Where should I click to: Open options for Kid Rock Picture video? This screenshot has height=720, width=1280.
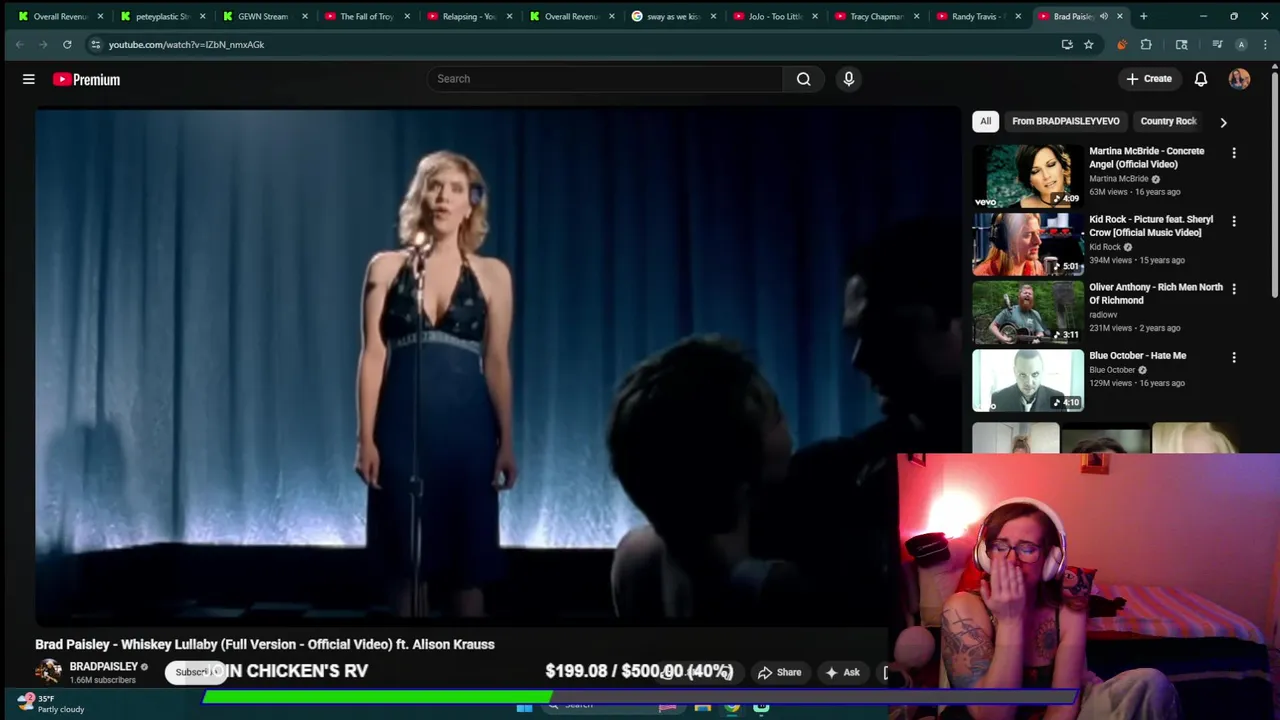[1234, 221]
